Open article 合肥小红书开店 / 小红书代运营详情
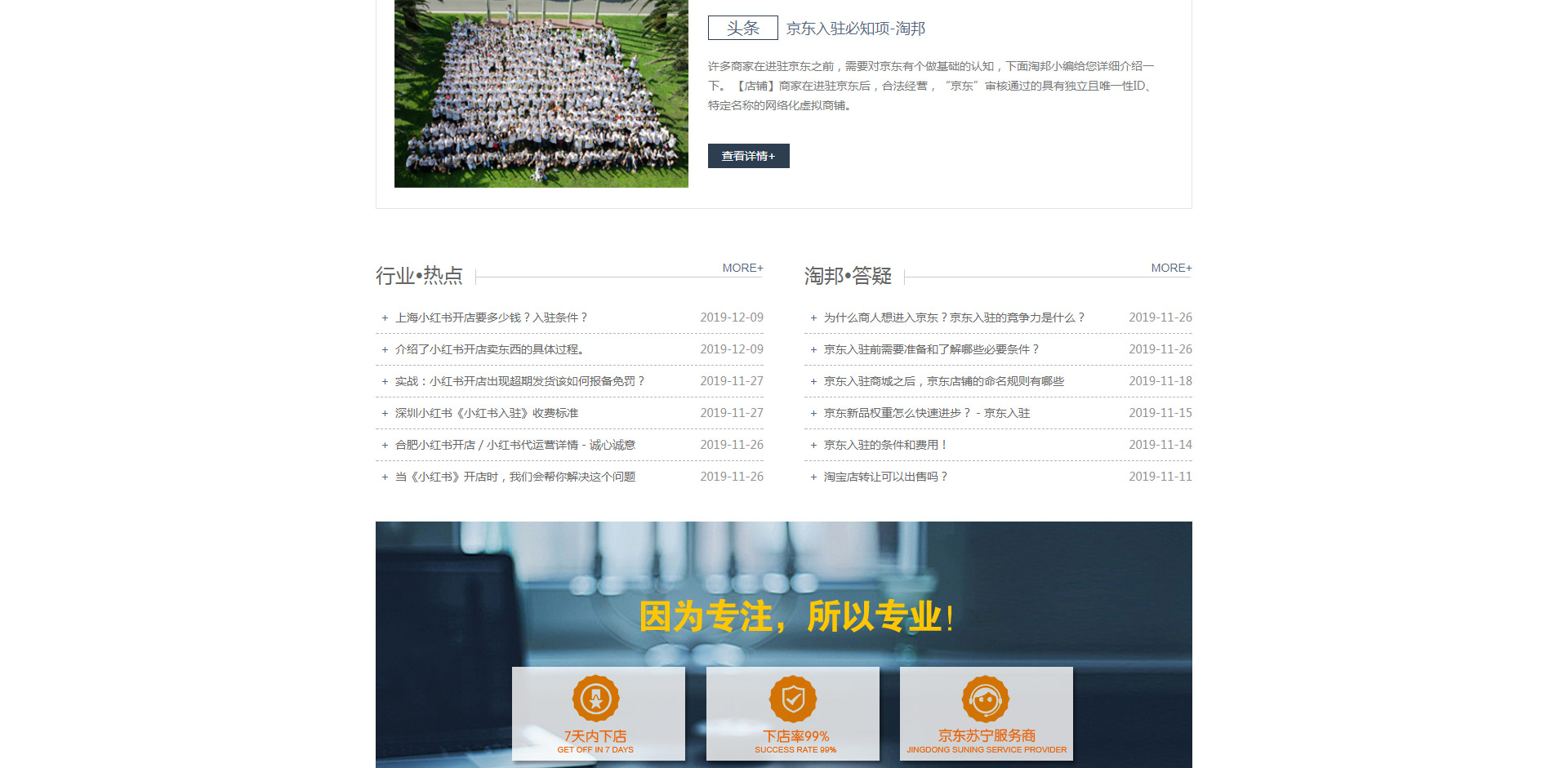The height and width of the screenshot is (768, 1568). click(x=515, y=445)
